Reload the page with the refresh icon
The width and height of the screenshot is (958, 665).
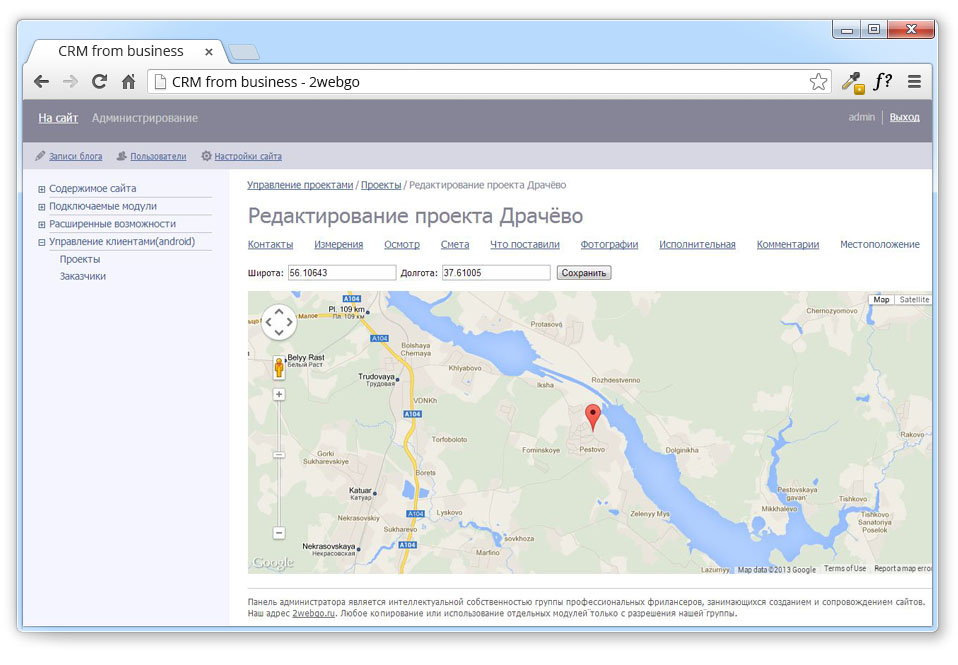pos(99,81)
